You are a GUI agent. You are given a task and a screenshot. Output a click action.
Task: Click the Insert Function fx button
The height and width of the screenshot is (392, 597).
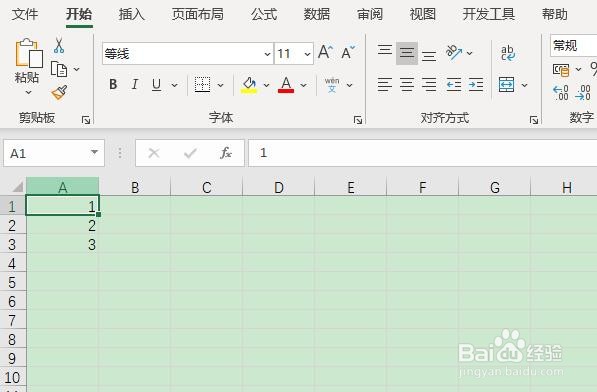[x=226, y=153]
